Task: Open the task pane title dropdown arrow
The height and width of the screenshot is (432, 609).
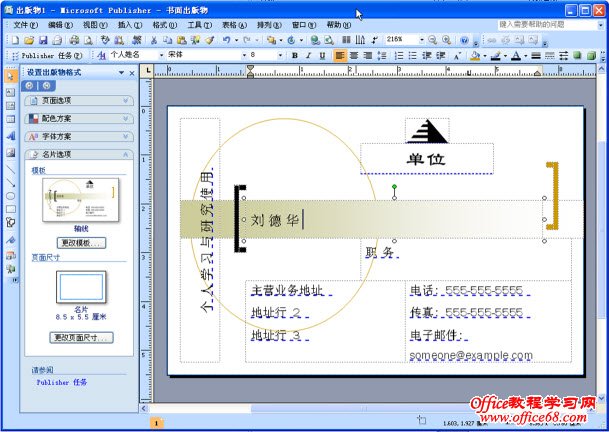Action: click(122, 73)
